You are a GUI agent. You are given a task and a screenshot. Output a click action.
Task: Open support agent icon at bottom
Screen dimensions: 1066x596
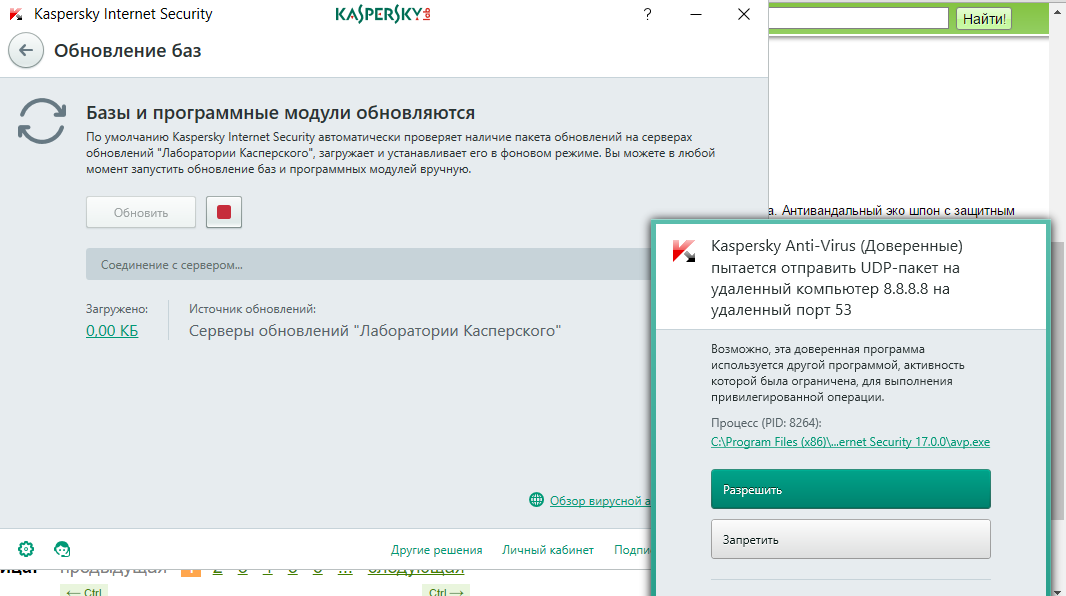(x=62, y=549)
